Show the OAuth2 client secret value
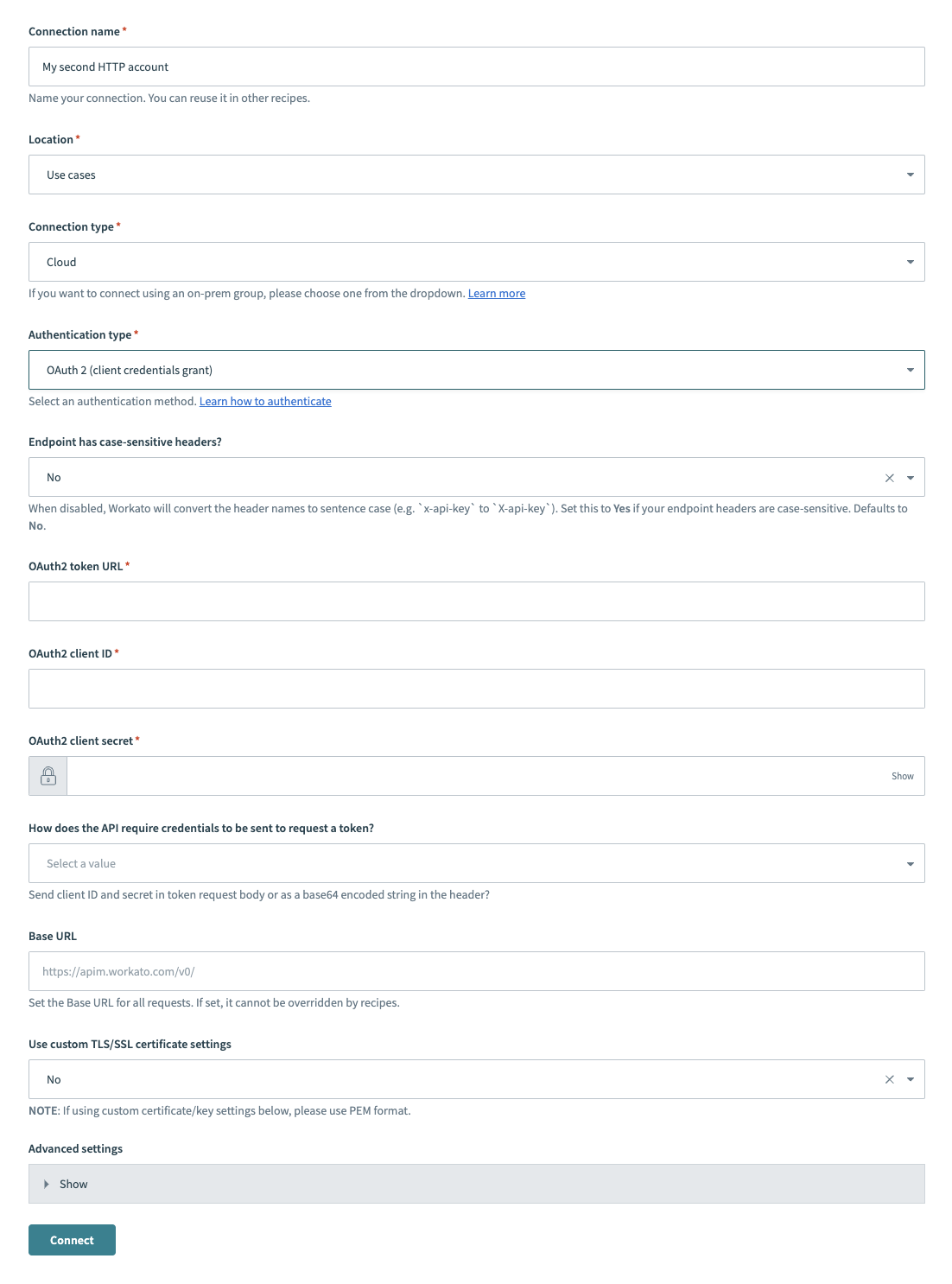 tap(902, 775)
